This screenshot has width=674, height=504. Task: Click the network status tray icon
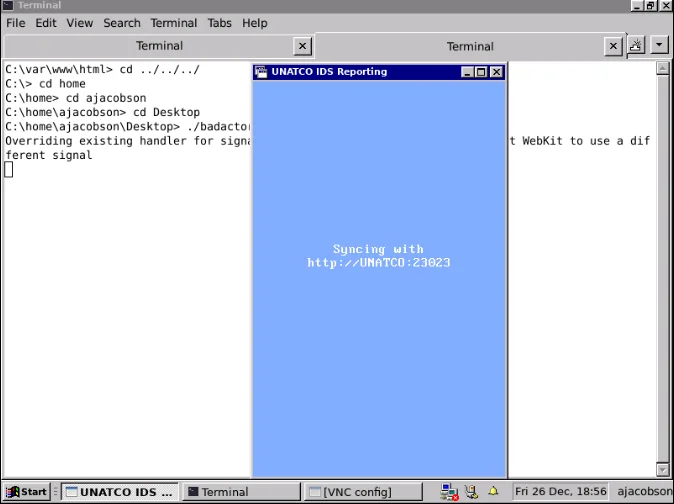447,492
